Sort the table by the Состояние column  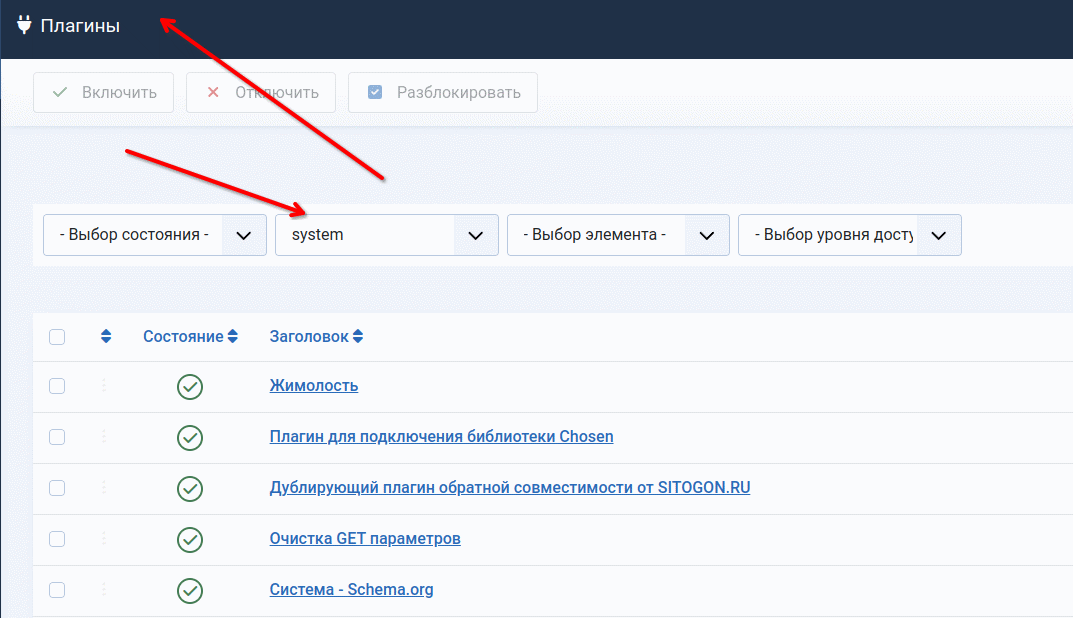pyautogui.click(x=190, y=337)
